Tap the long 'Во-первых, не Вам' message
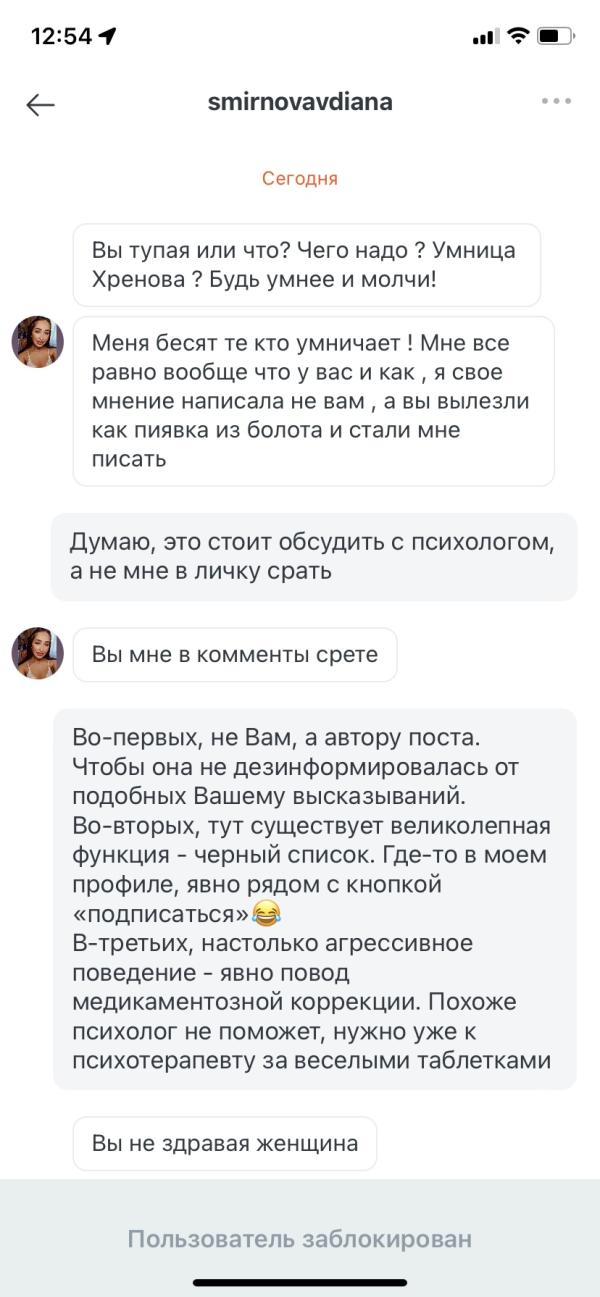 pyautogui.click(x=314, y=898)
